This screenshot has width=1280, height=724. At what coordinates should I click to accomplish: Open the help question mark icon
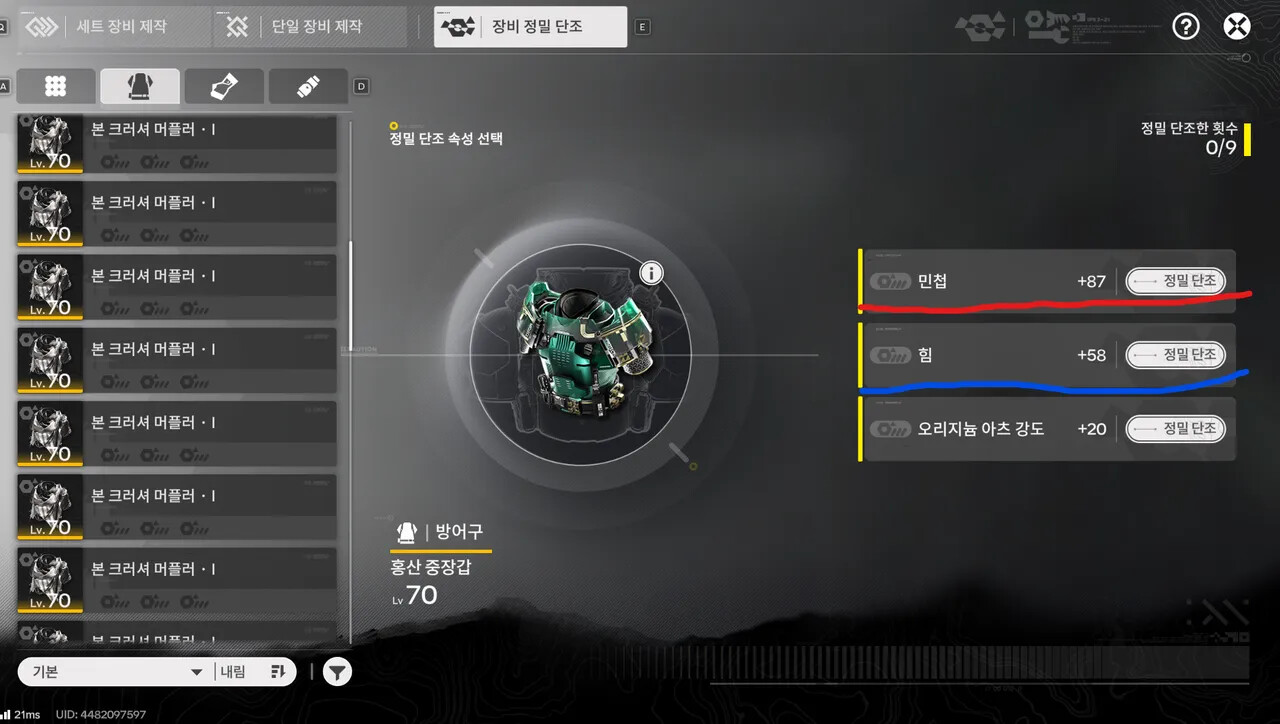(1185, 26)
